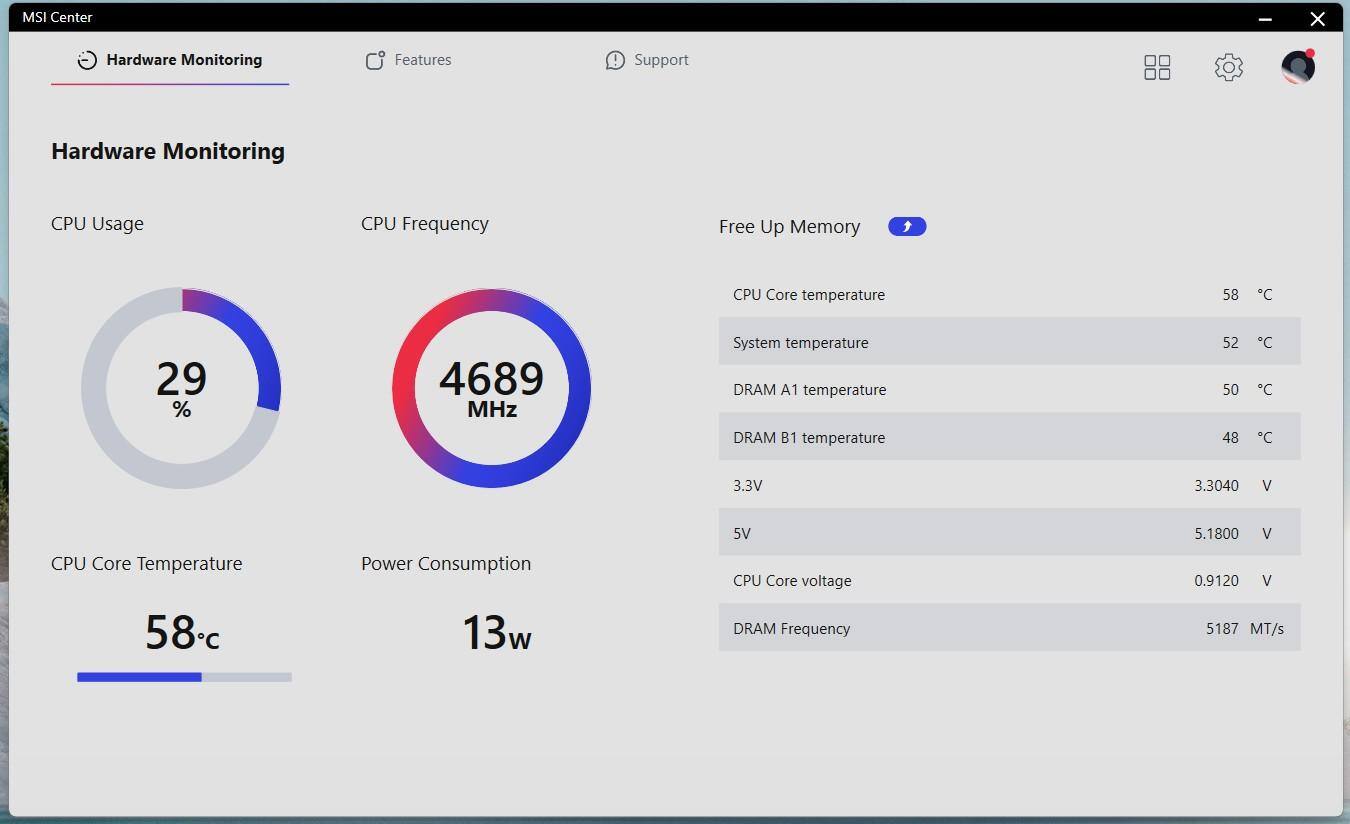
Task: Select the System temperature row
Action: point(1009,342)
